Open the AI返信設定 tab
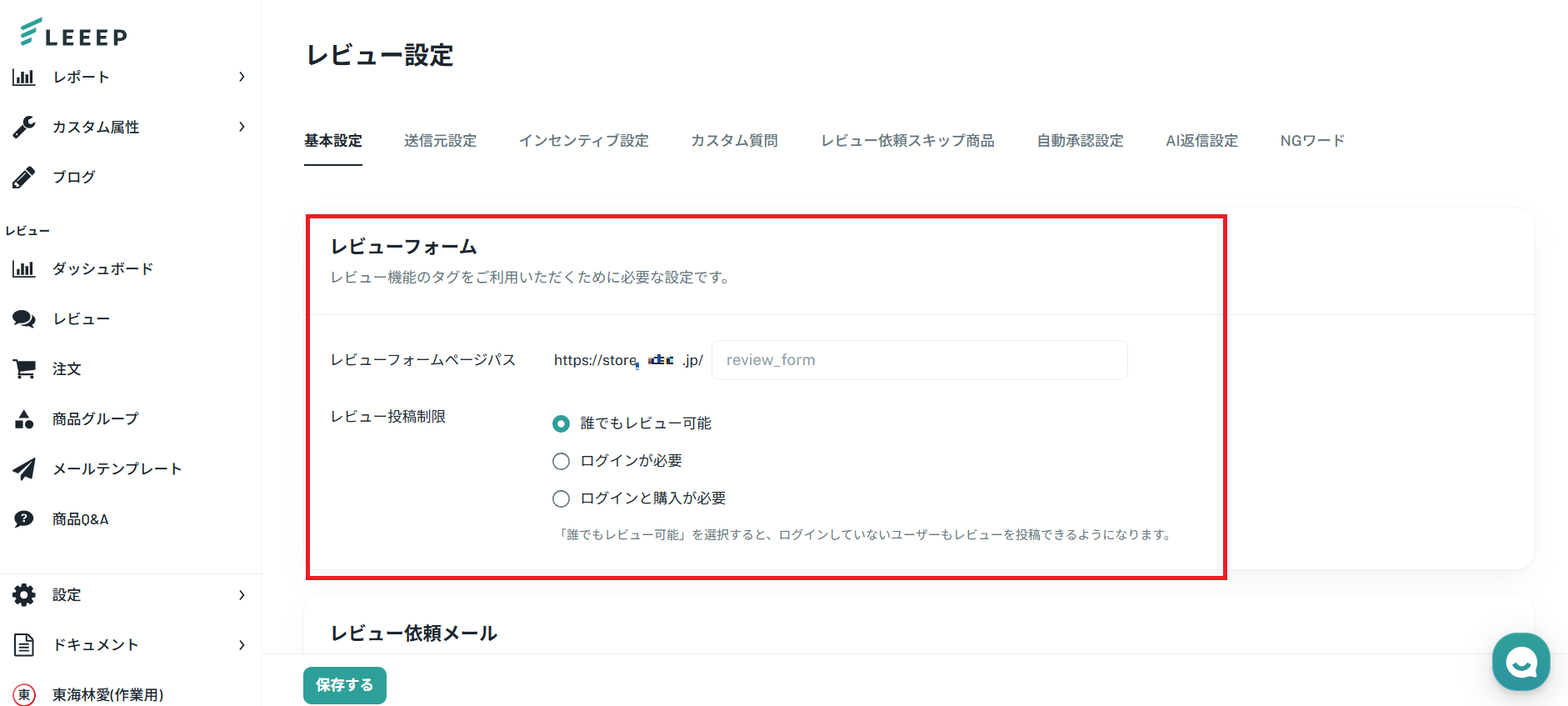 point(1201,141)
